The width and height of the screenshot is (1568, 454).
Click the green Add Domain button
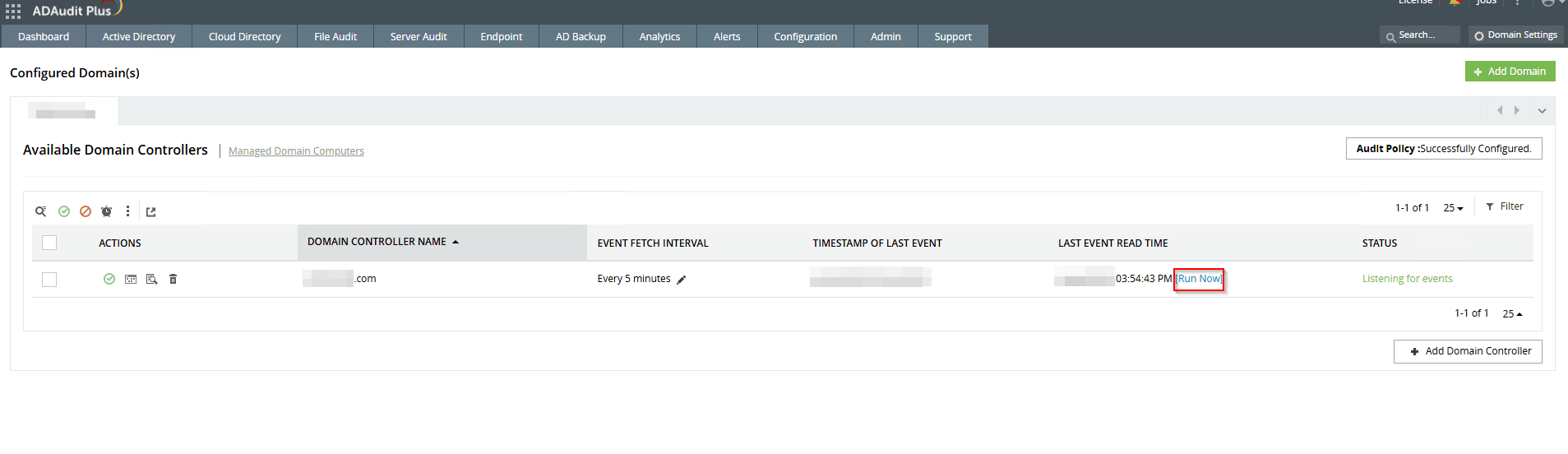tap(1510, 72)
